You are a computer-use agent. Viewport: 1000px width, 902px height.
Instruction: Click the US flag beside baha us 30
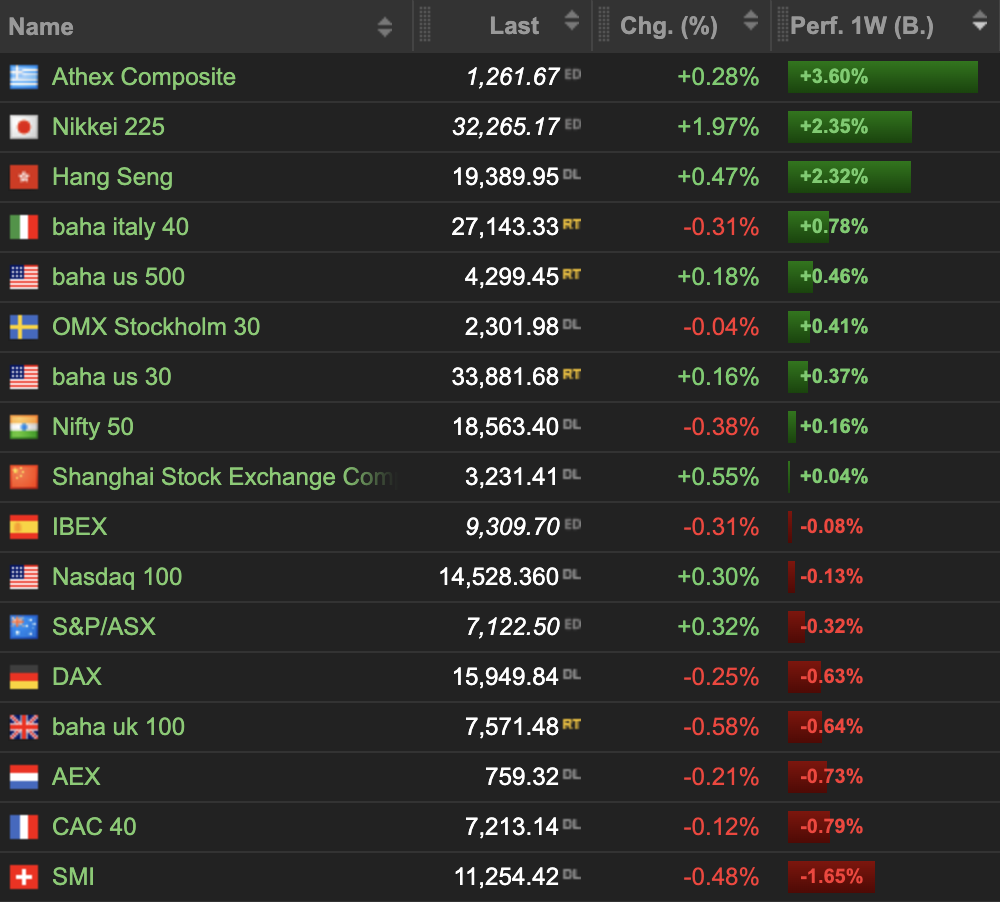[x=24, y=377]
